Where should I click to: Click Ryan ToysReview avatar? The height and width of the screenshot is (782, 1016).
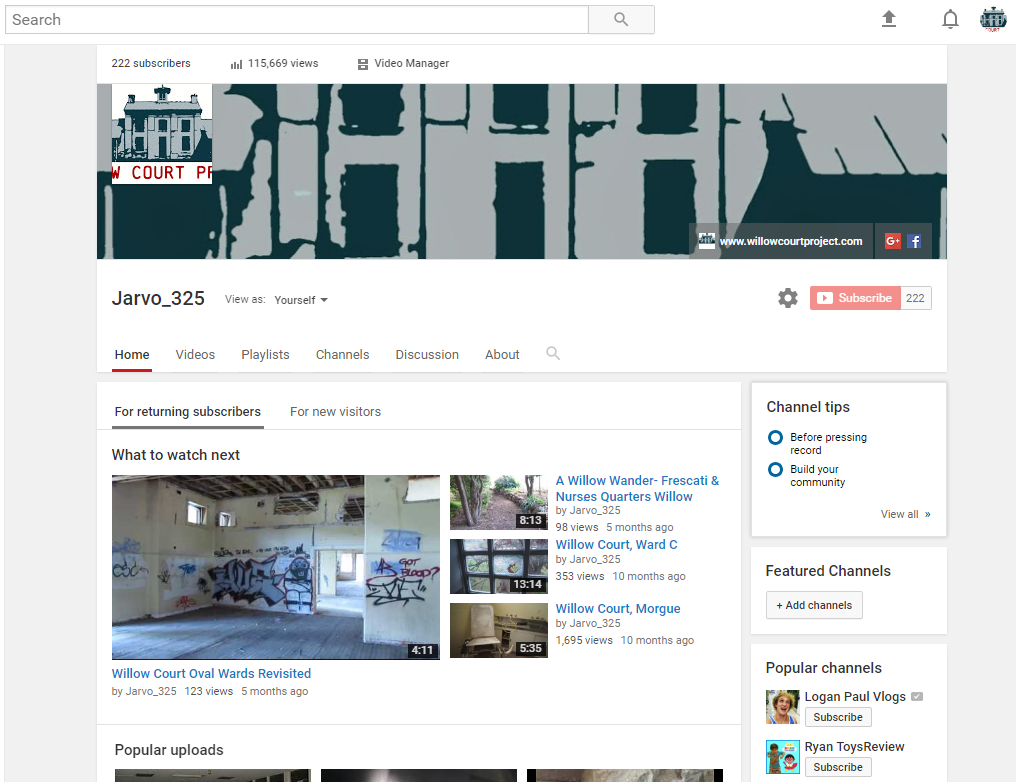coord(783,757)
